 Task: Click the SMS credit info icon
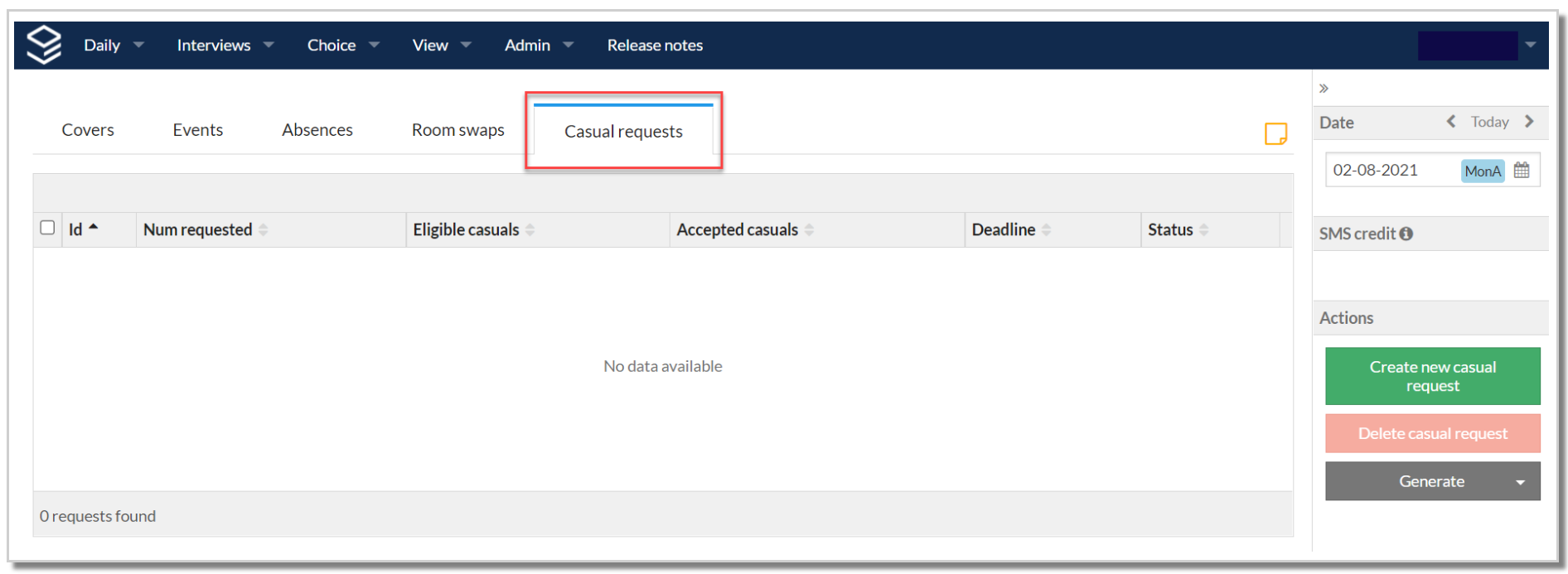(x=1406, y=234)
